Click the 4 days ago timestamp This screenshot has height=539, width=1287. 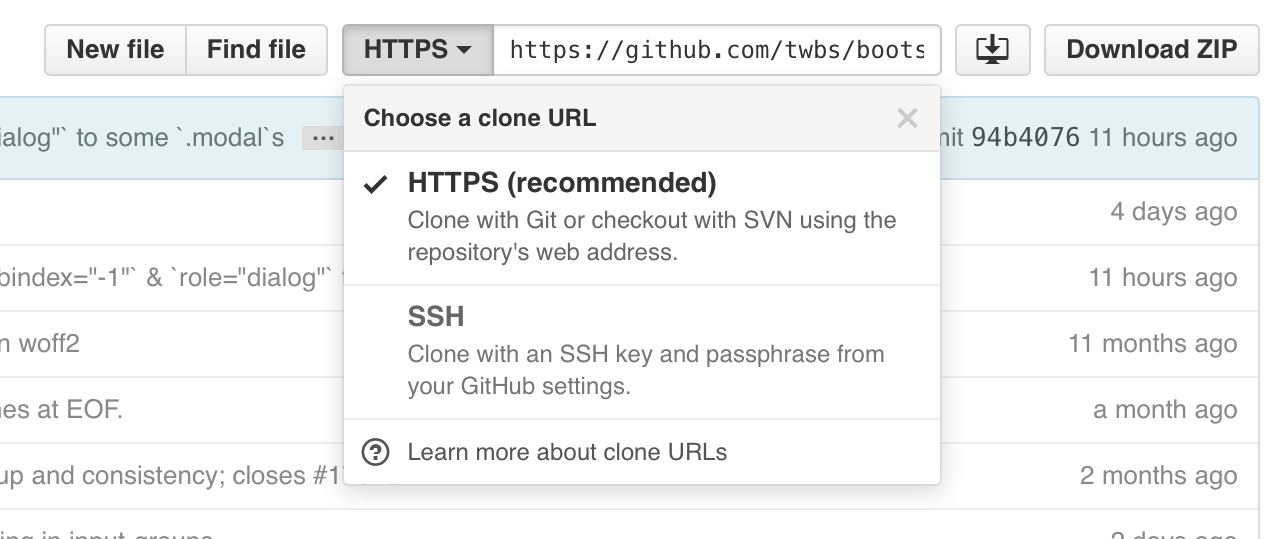click(x=1173, y=212)
